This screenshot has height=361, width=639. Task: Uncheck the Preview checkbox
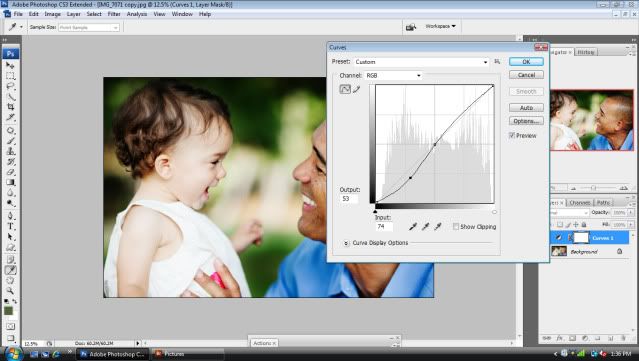coord(512,135)
